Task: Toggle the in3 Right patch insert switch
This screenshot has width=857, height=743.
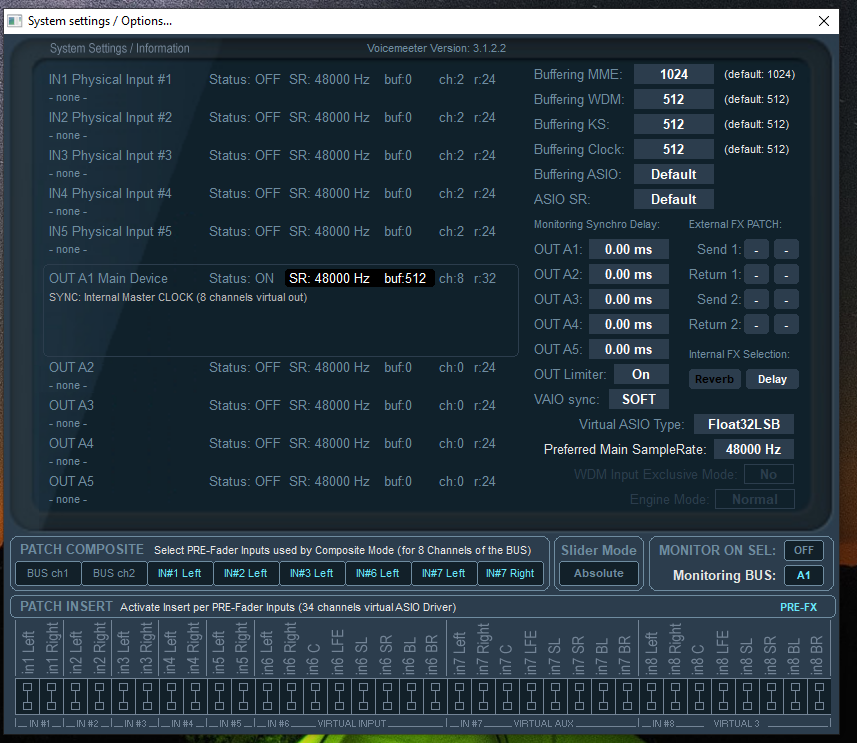Action: coord(147,696)
